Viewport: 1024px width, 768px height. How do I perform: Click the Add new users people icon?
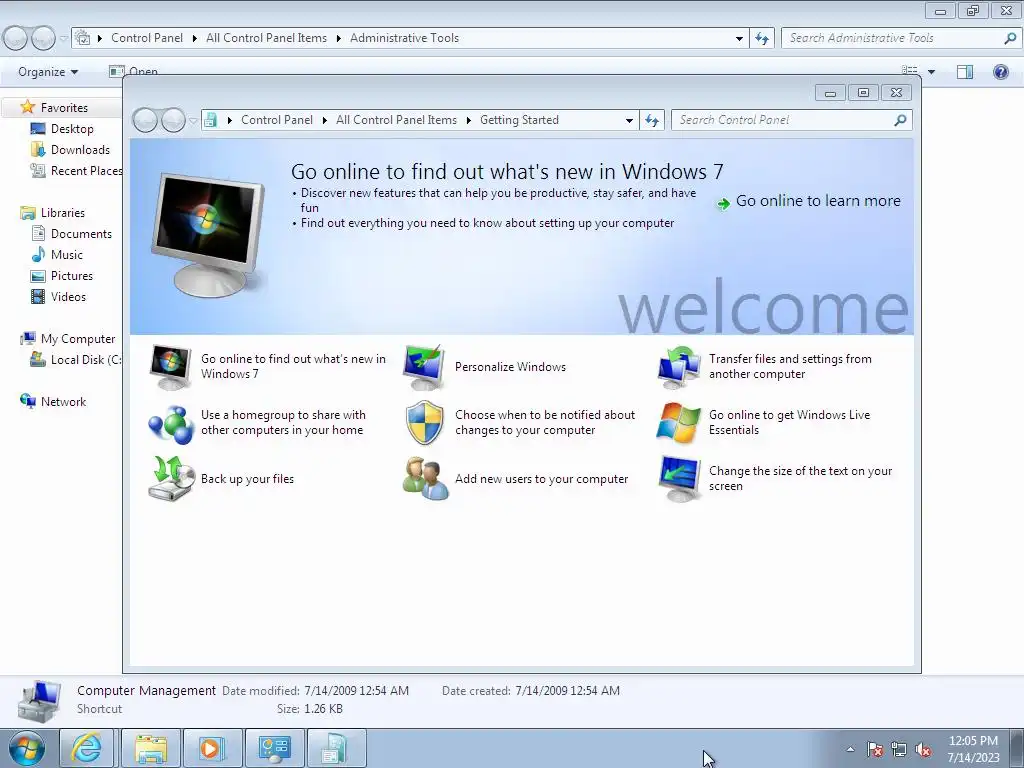click(425, 479)
